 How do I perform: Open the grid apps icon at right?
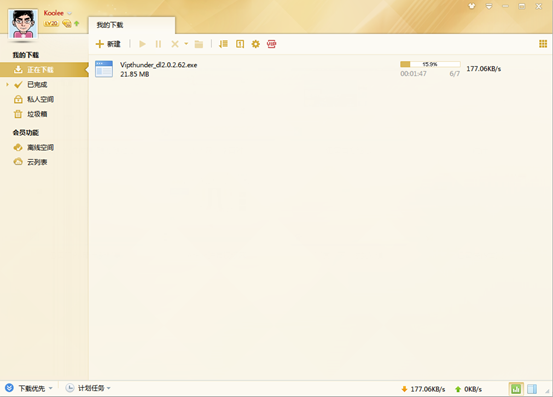coord(543,44)
